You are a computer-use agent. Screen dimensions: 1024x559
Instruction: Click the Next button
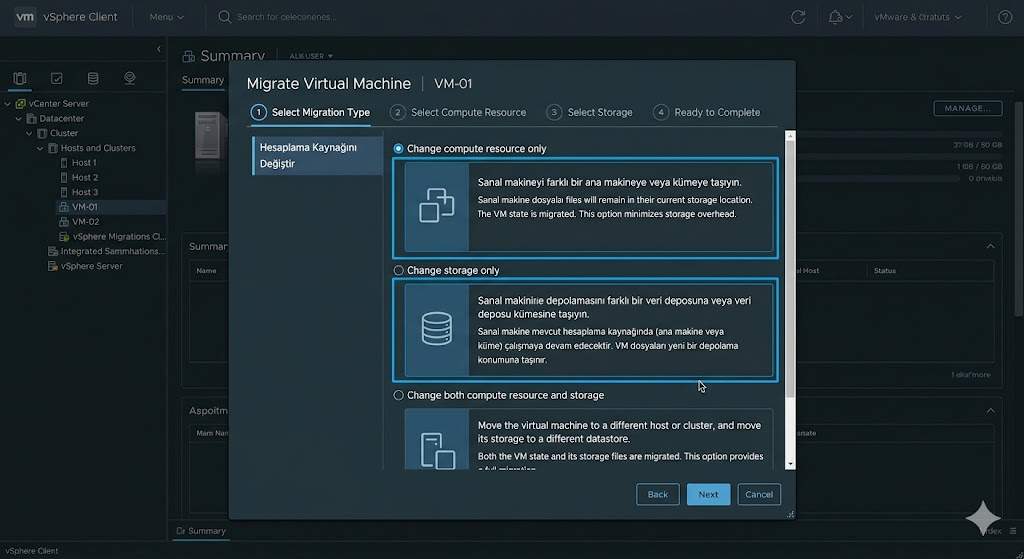click(709, 494)
